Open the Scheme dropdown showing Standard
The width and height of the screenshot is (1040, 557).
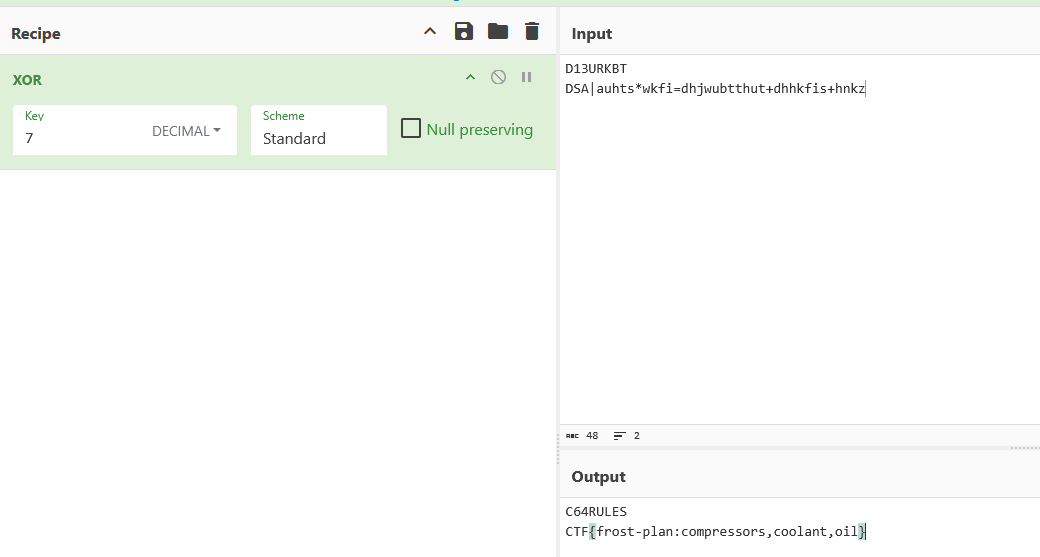coord(318,139)
